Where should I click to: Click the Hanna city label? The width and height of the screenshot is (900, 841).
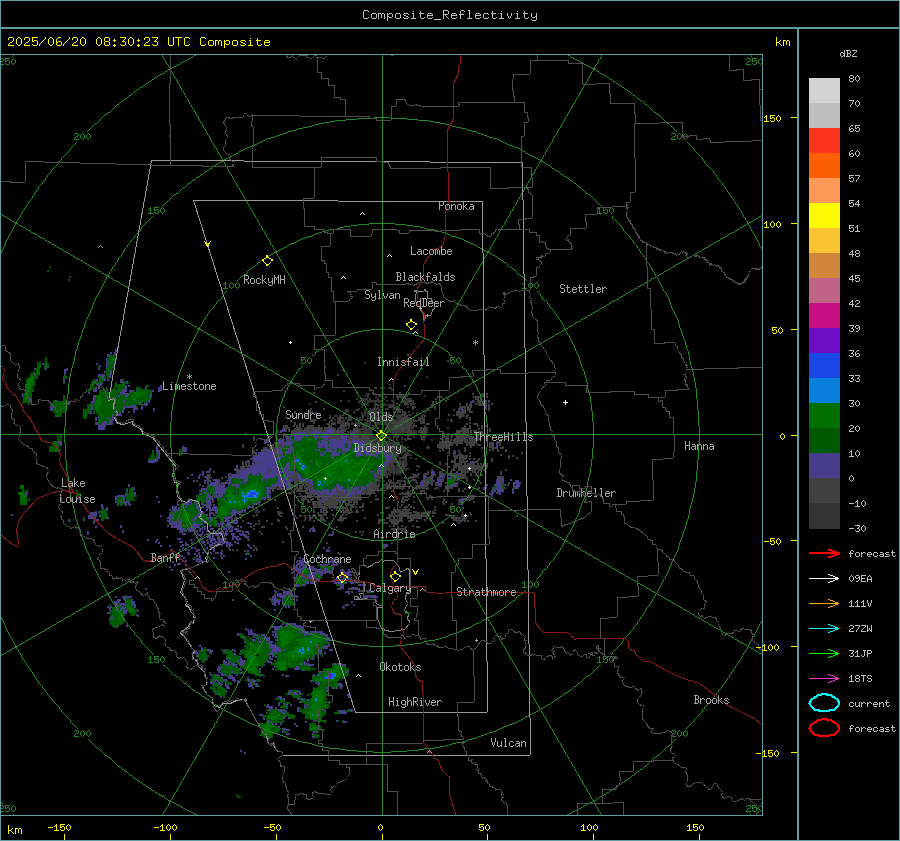point(699,446)
